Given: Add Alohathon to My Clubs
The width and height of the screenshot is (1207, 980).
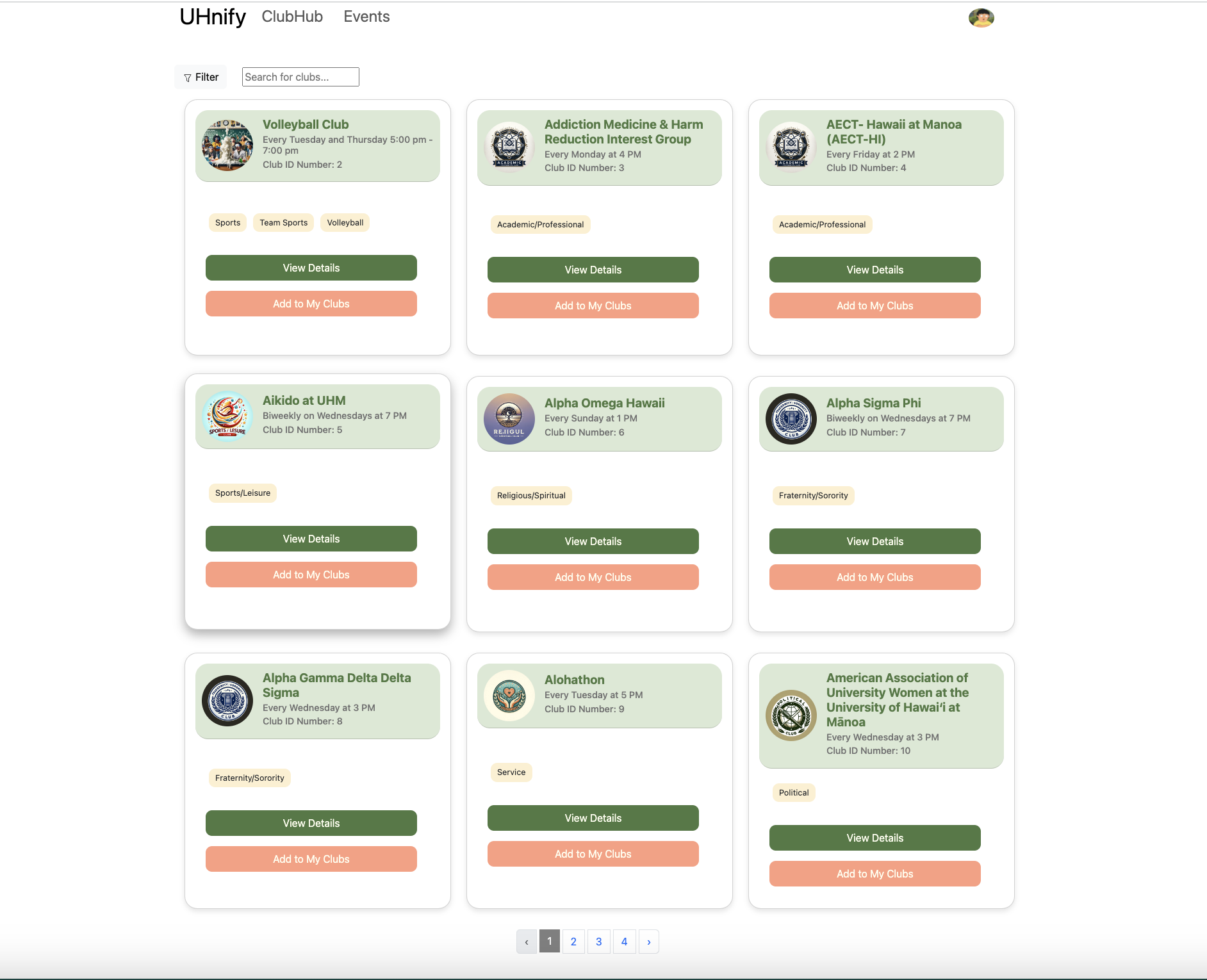Looking at the screenshot, I should 593,853.
